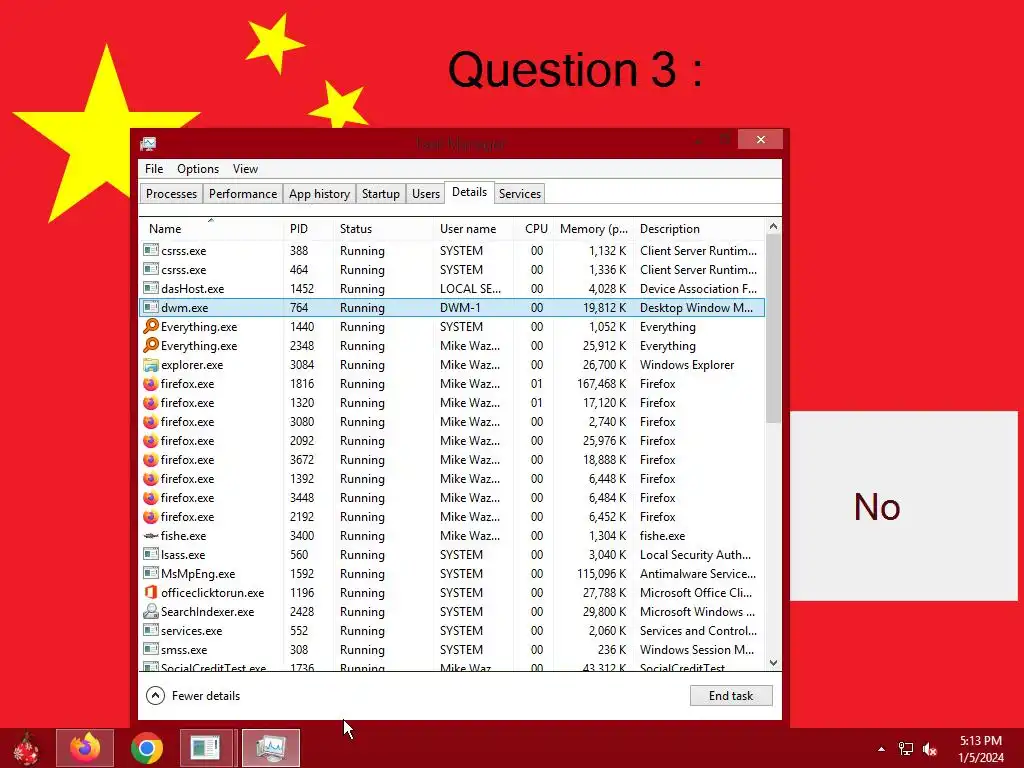Click the network tray icon
The width and height of the screenshot is (1024, 768).
906,749
